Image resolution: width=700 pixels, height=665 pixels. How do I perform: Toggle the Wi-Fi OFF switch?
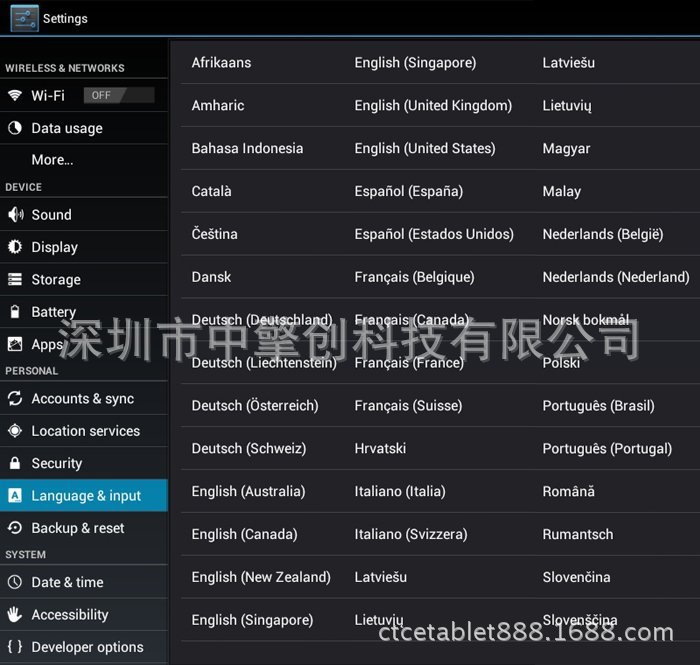pyautogui.click(x=119, y=96)
